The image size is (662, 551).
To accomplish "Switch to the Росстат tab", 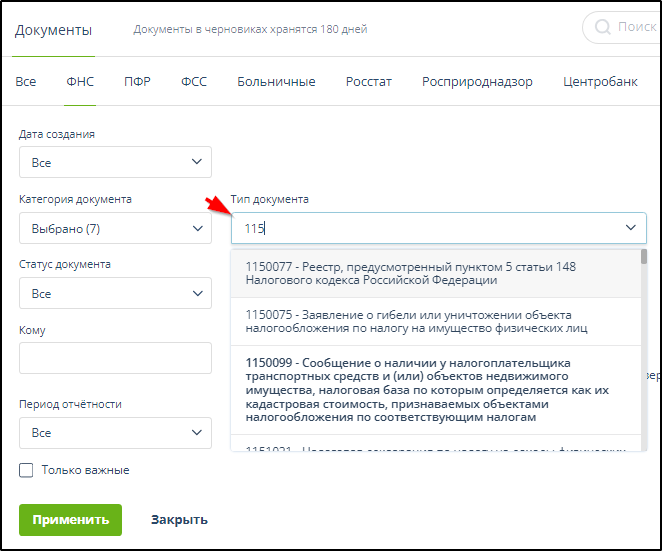I will 369,82.
